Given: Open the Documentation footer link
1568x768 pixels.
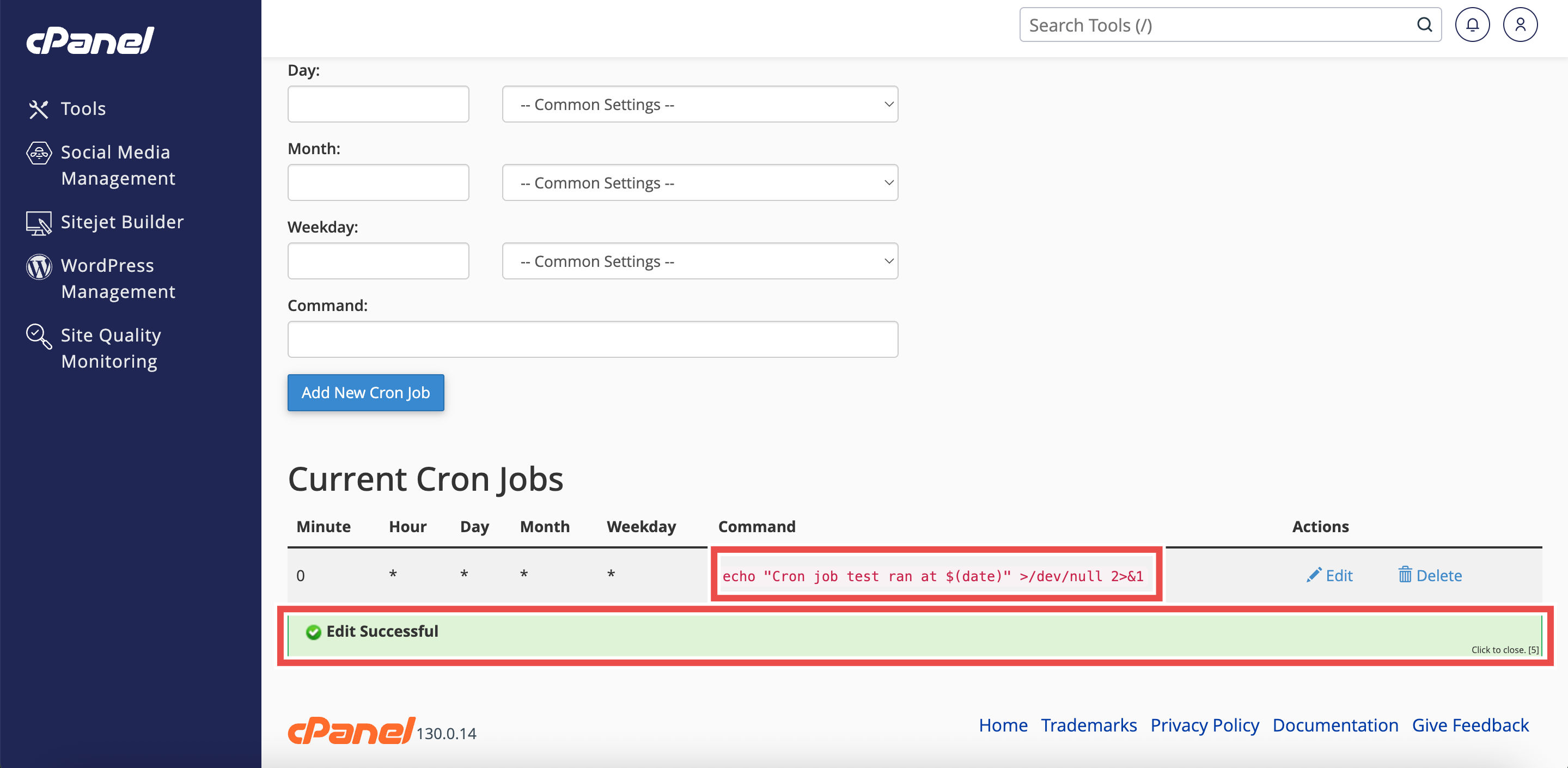Looking at the screenshot, I should point(1335,725).
